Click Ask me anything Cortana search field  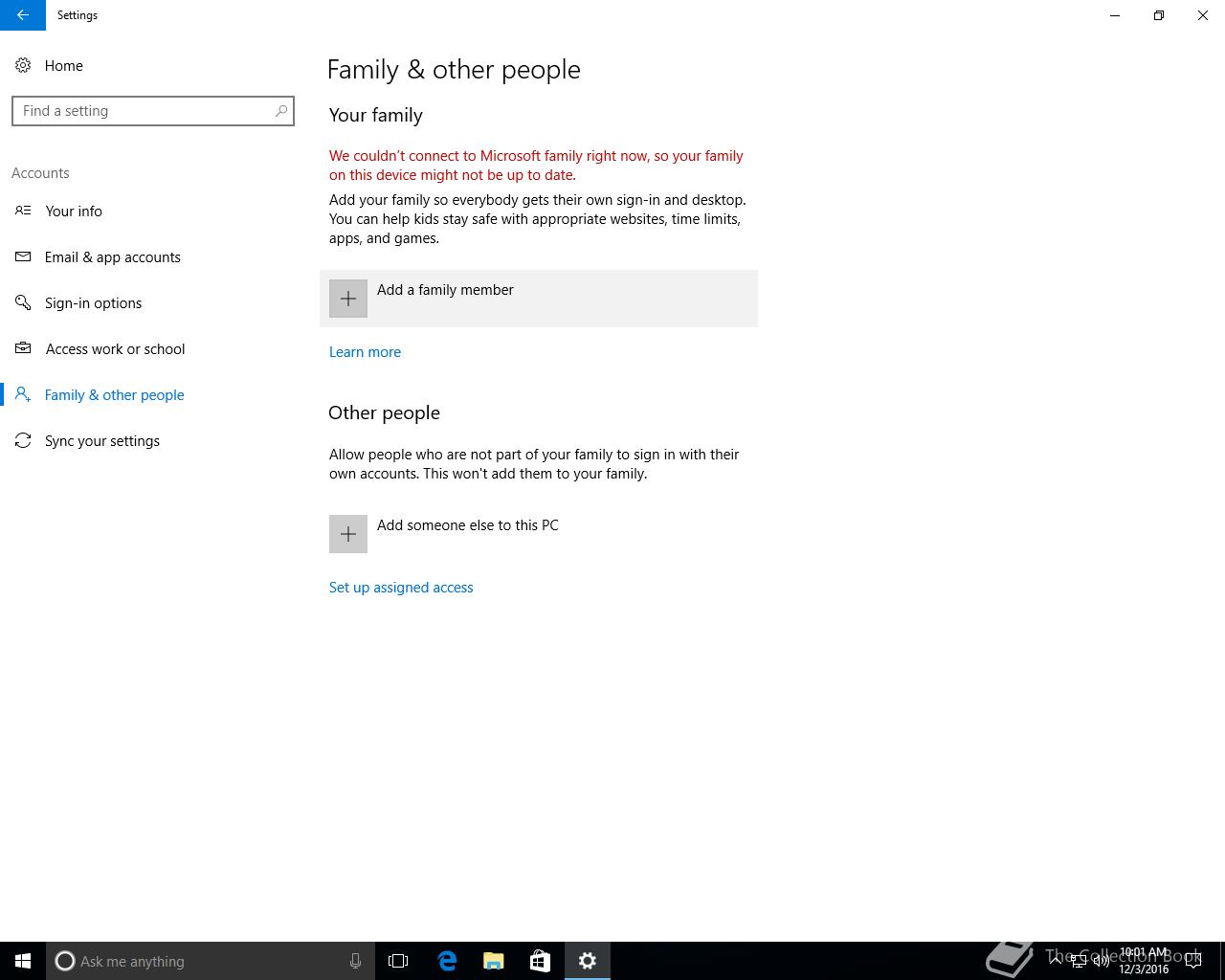pos(210,961)
